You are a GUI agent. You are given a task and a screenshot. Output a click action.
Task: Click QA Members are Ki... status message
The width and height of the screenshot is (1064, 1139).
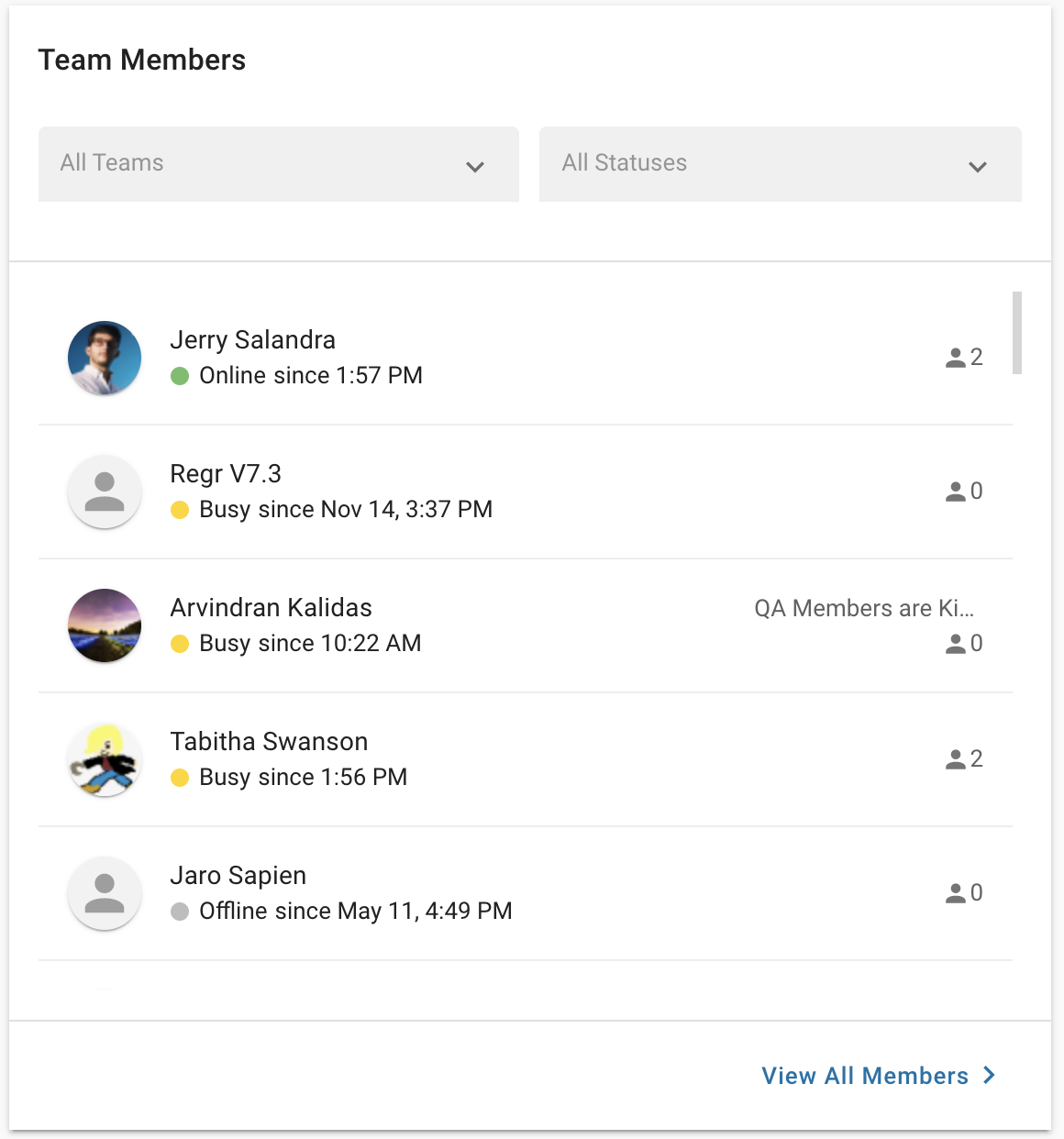click(864, 608)
